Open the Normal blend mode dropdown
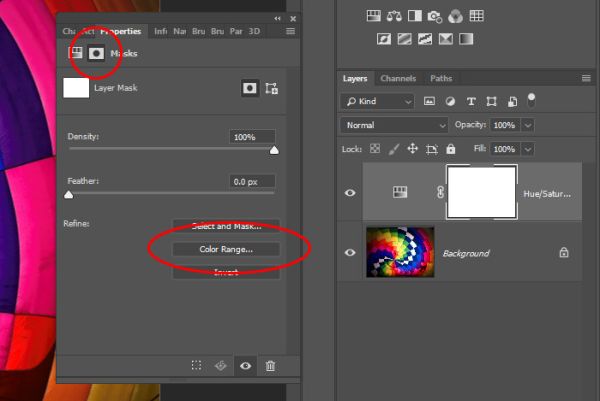 pyautogui.click(x=394, y=125)
